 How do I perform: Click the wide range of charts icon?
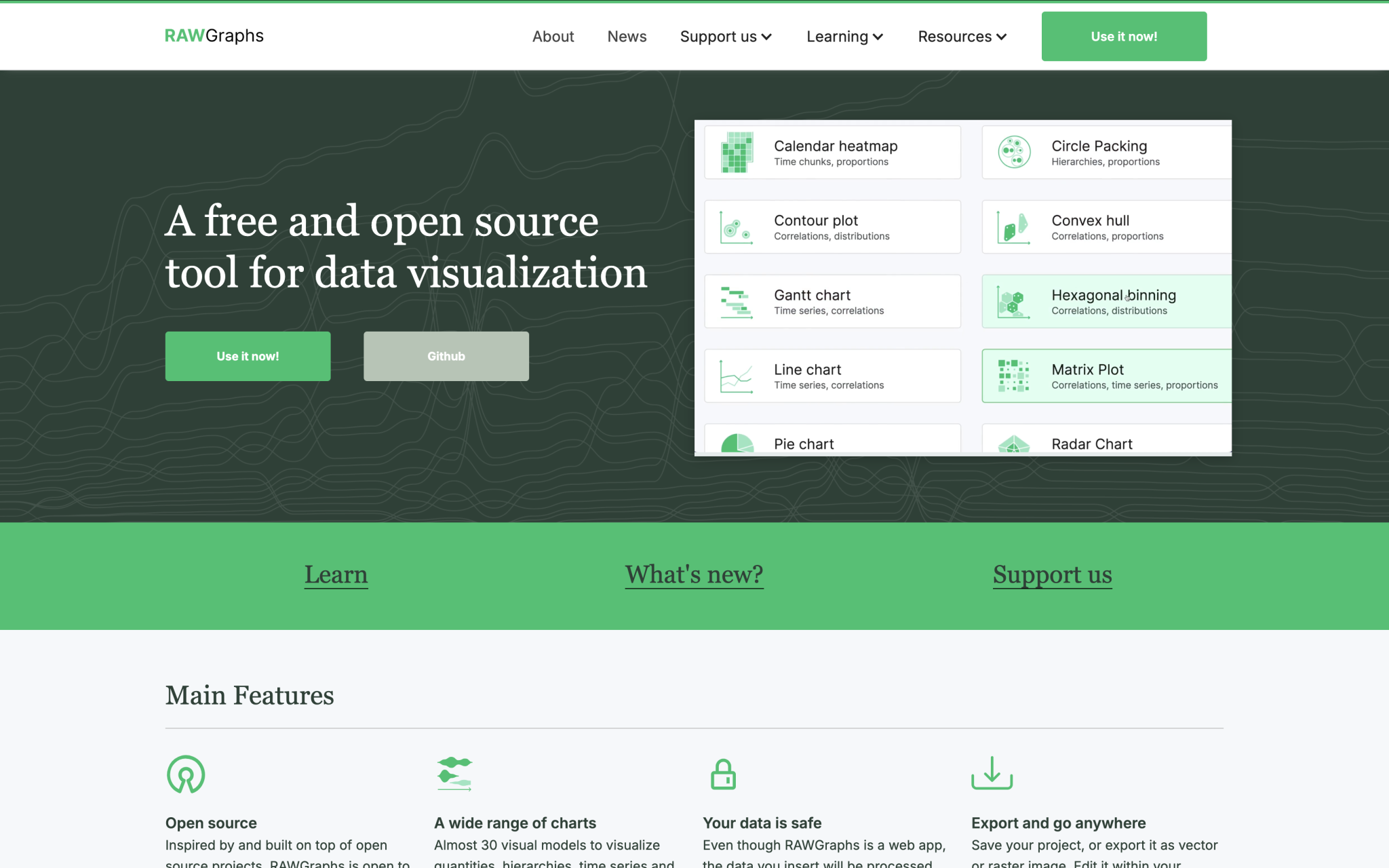[x=454, y=774]
